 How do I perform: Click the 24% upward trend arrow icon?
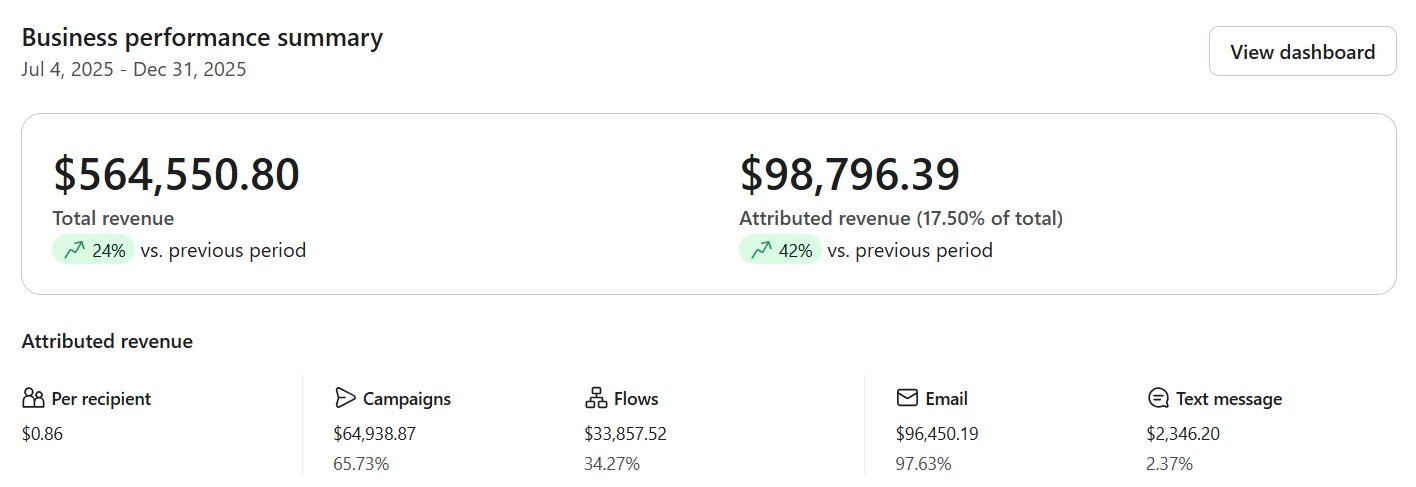pos(74,250)
